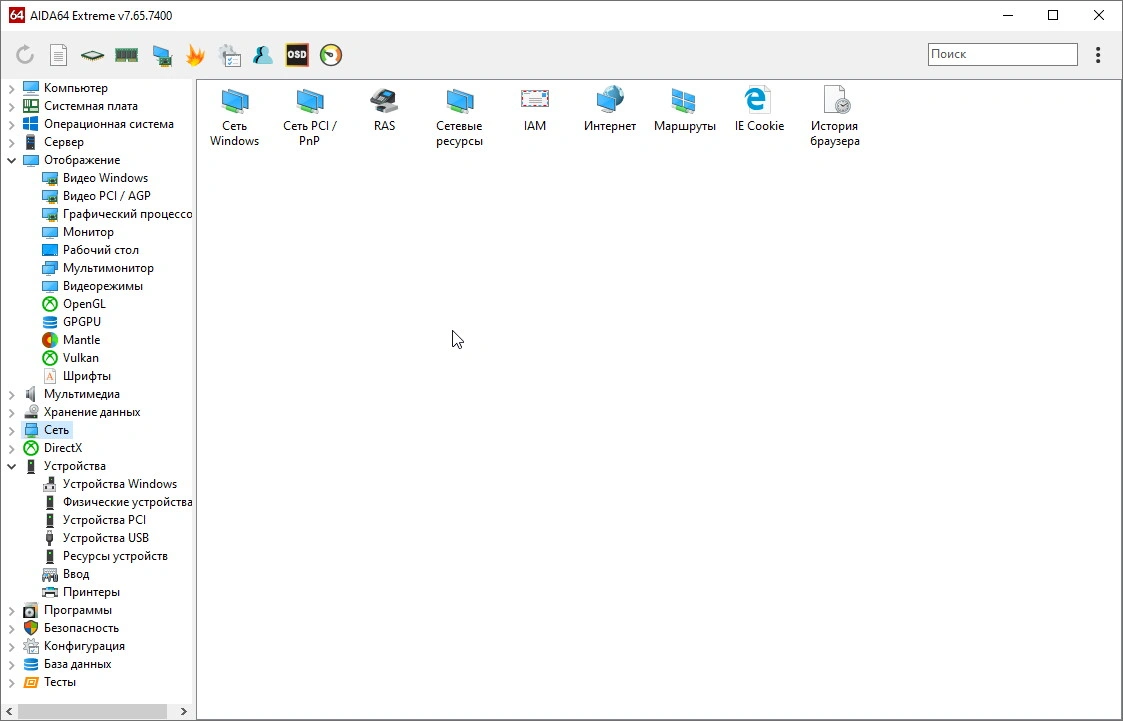
Task: Open the gauge sensor panel icon
Action: [x=331, y=55]
